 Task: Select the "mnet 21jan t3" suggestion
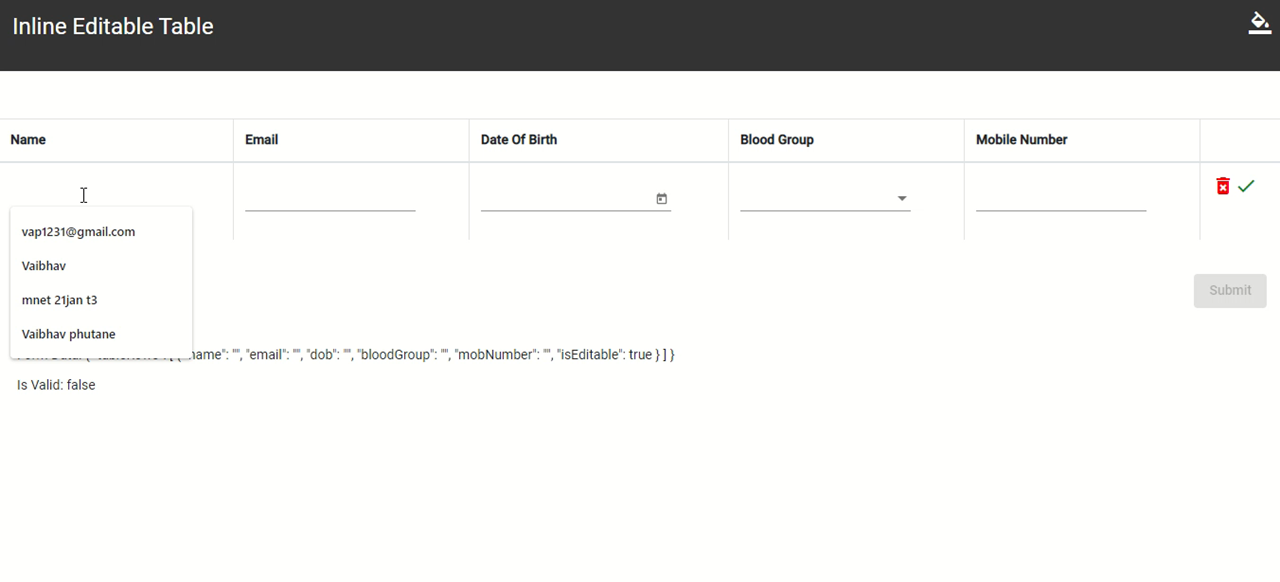pos(59,299)
